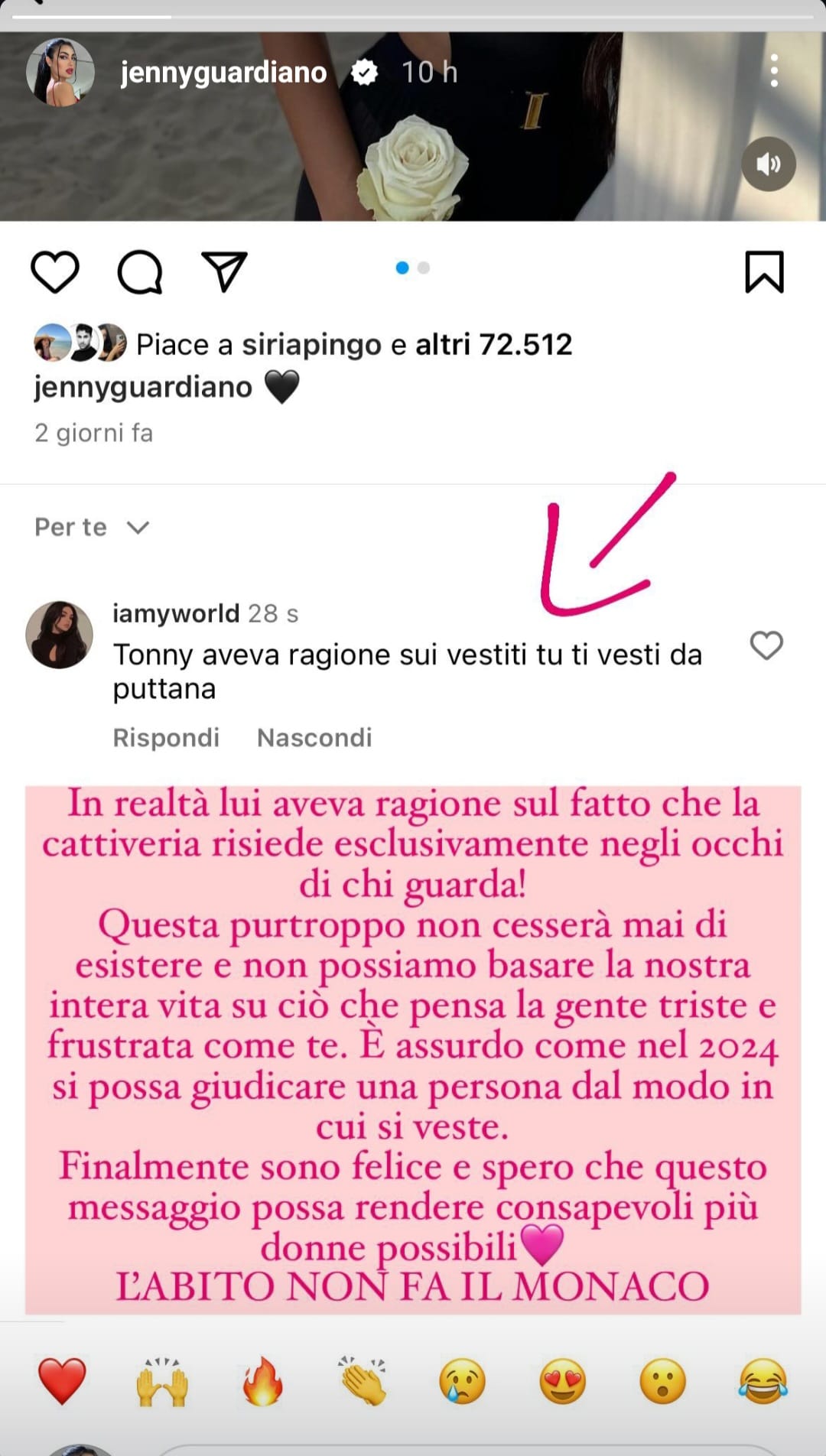The image size is (826, 1456).
Task: React with the raised hands emoji
Action: [162, 1381]
